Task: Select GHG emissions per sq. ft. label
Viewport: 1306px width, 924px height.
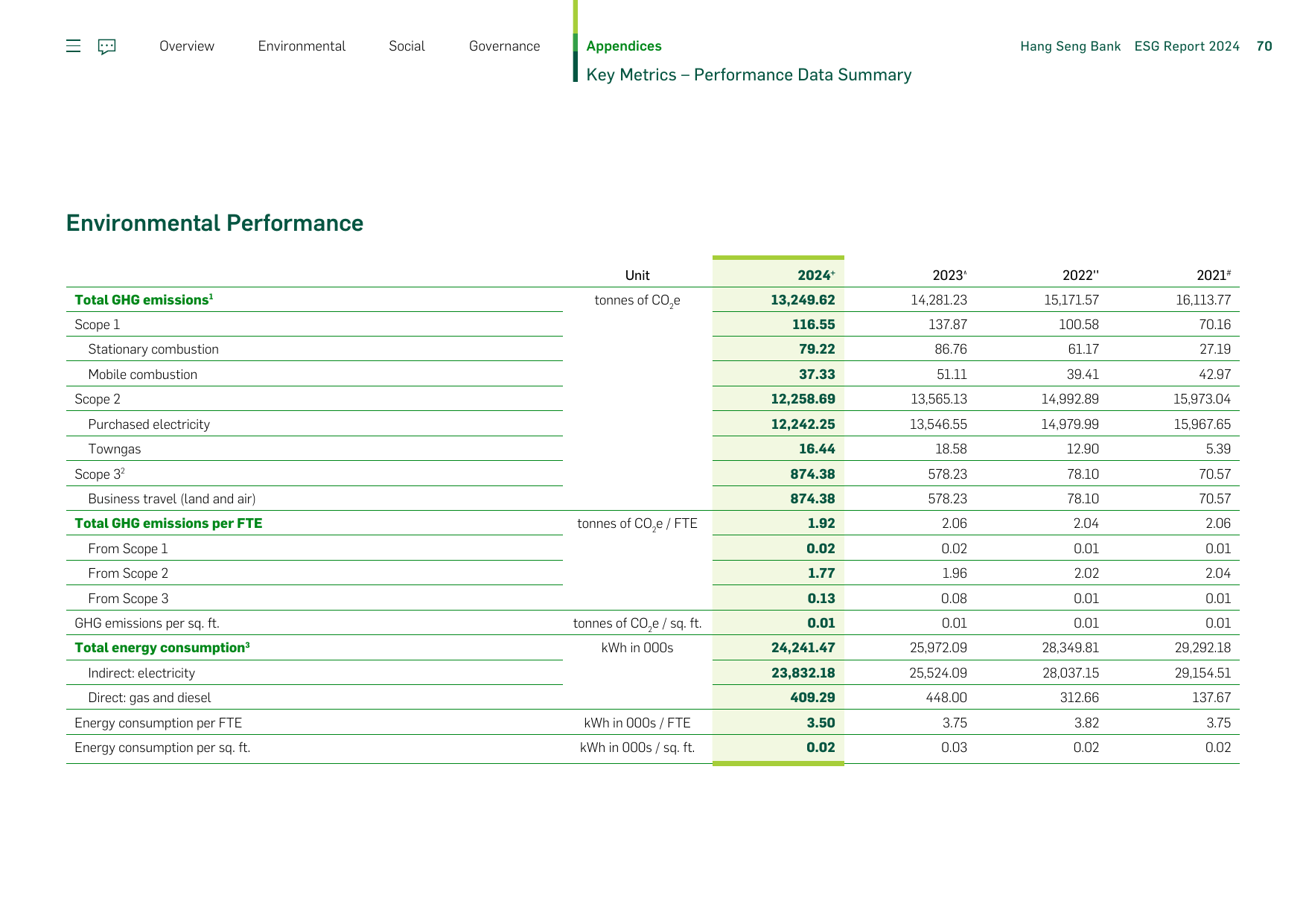Action: (147, 623)
